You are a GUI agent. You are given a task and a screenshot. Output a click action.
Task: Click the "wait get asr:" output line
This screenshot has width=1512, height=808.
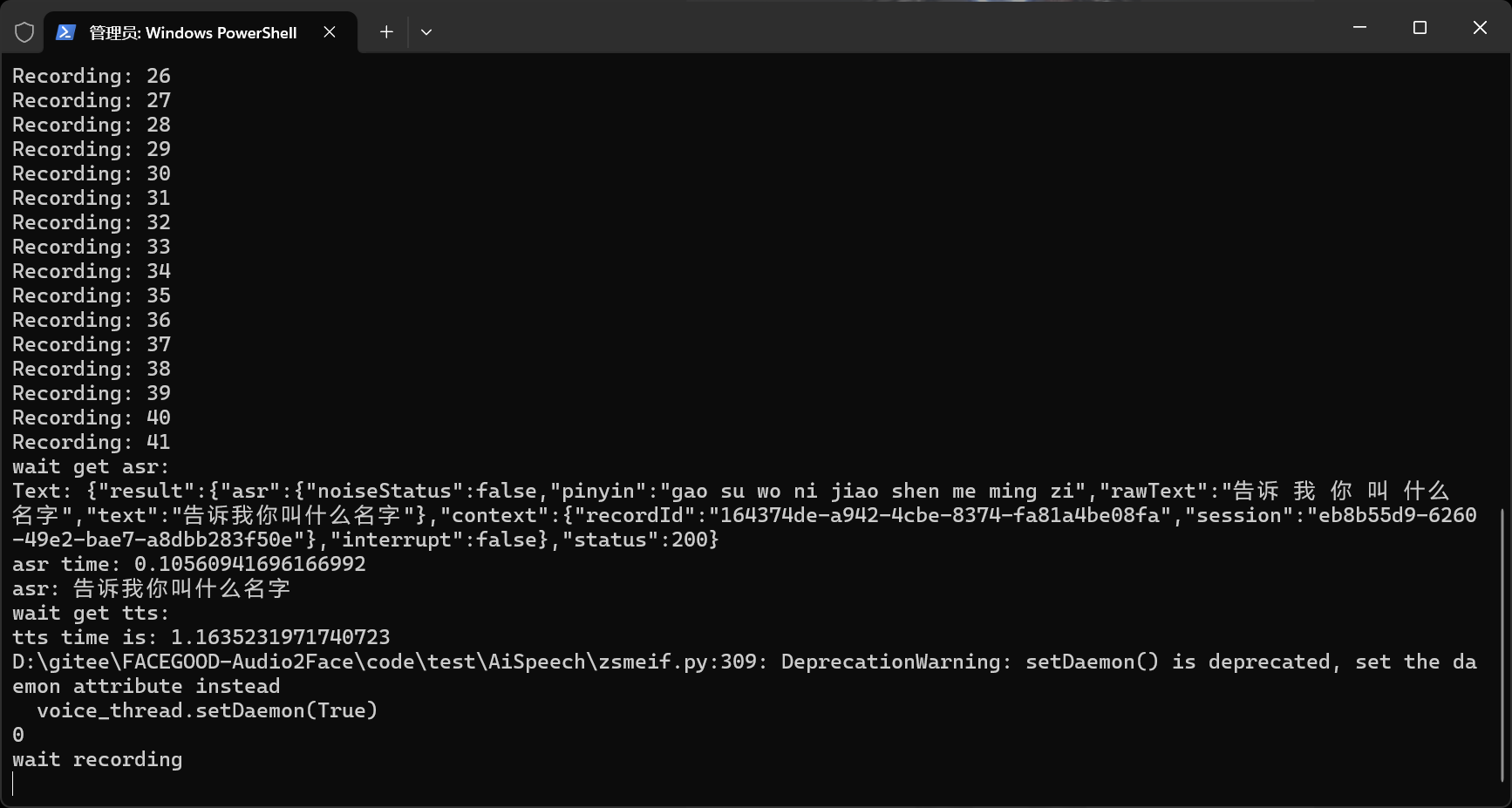pos(91,466)
